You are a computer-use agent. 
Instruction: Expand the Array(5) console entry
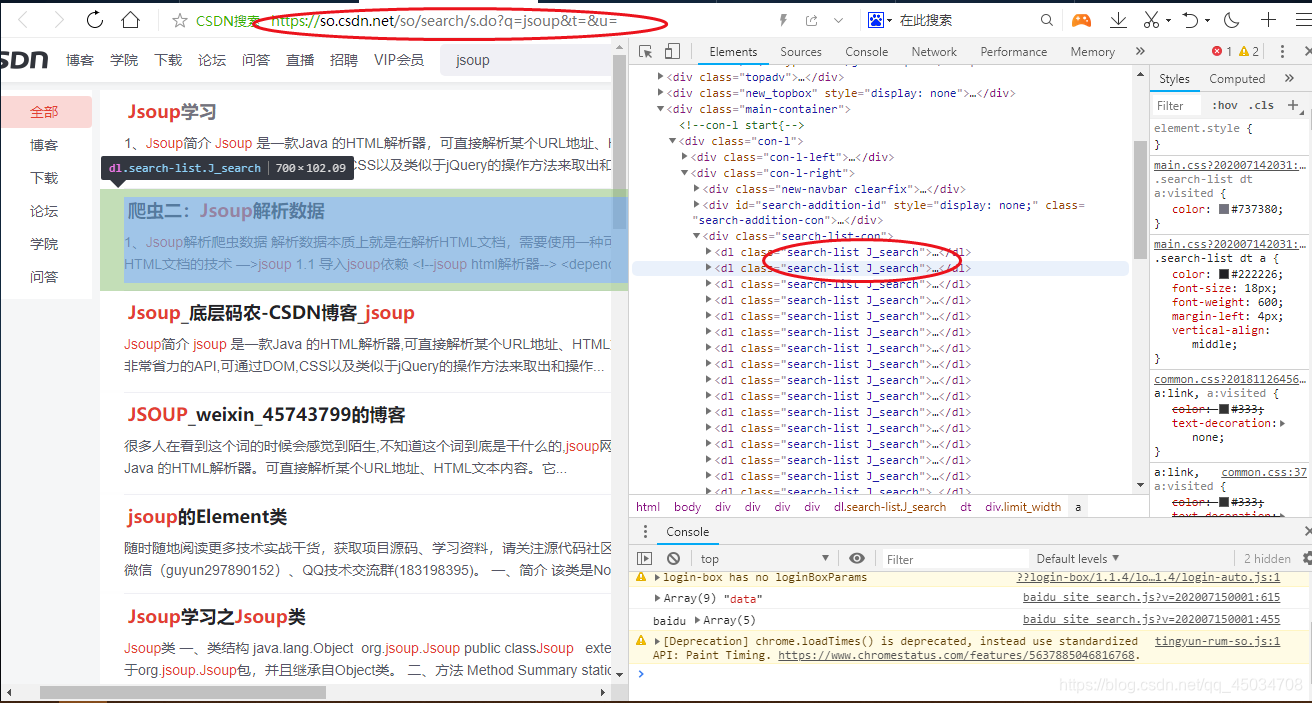coord(697,620)
